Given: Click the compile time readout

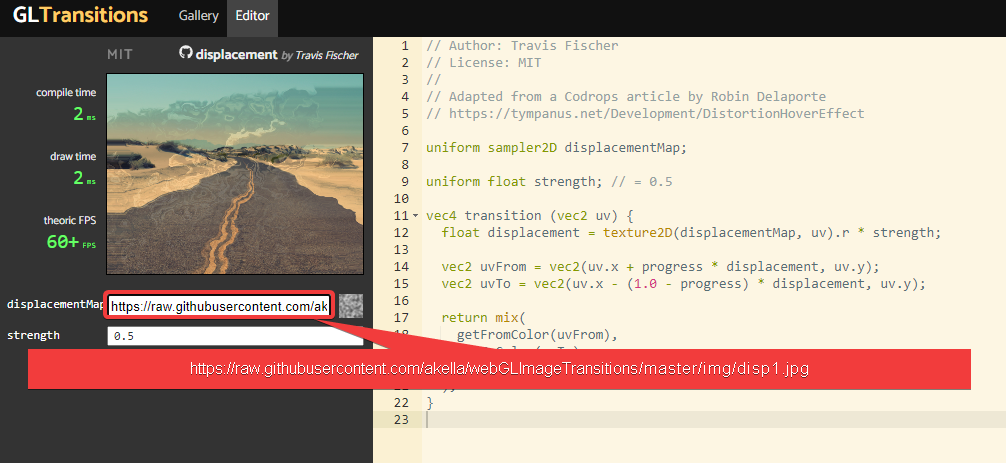Looking at the screenshot, I should click(x=66, y=105).
